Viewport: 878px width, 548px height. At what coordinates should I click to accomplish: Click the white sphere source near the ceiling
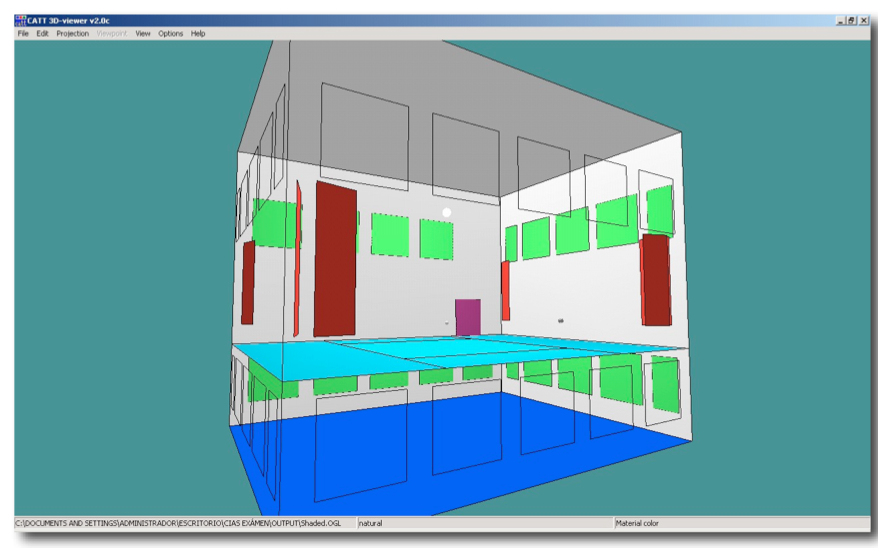447,212
